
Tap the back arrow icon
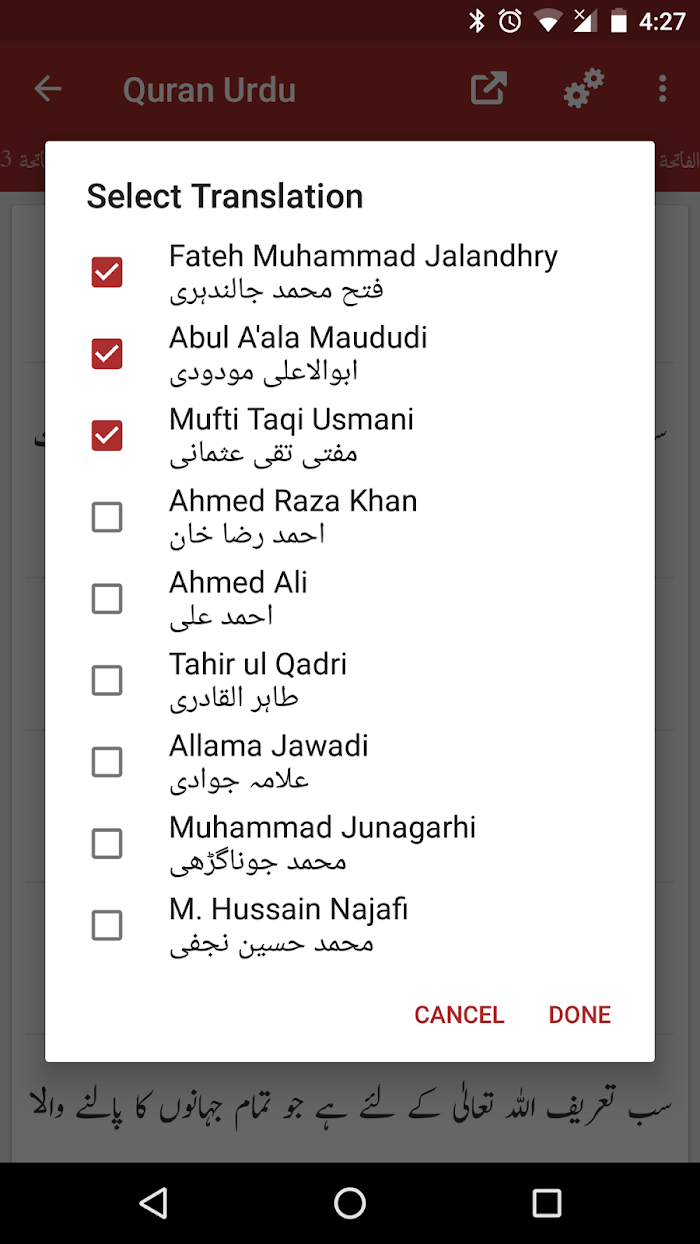(x=48, y=89)
